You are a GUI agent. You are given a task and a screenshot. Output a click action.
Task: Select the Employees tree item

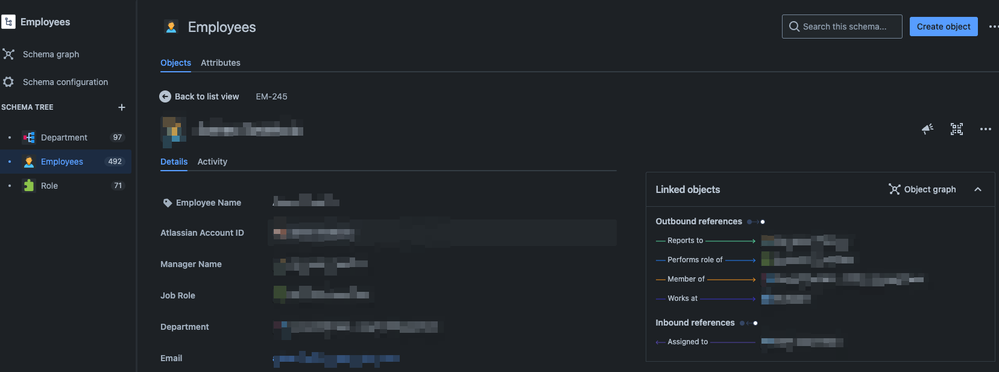tap(66, 162)
